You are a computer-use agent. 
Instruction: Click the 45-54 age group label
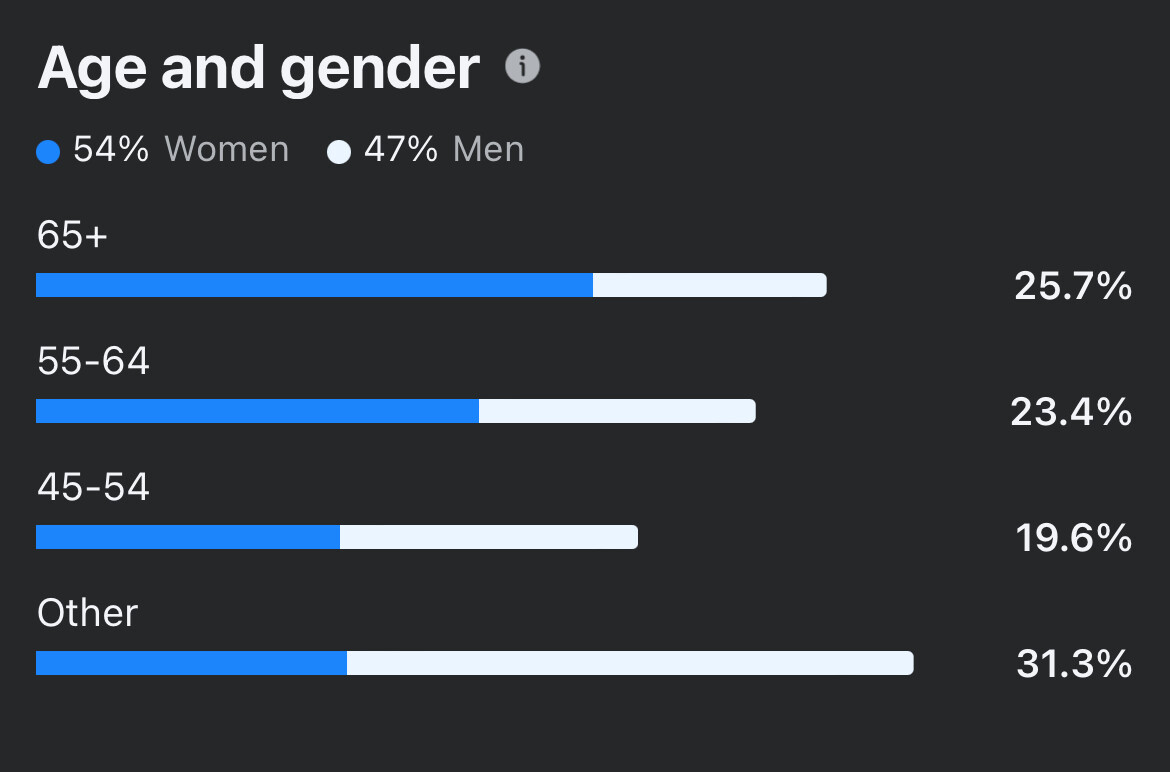pyautogui.click(x=93, y=487)
